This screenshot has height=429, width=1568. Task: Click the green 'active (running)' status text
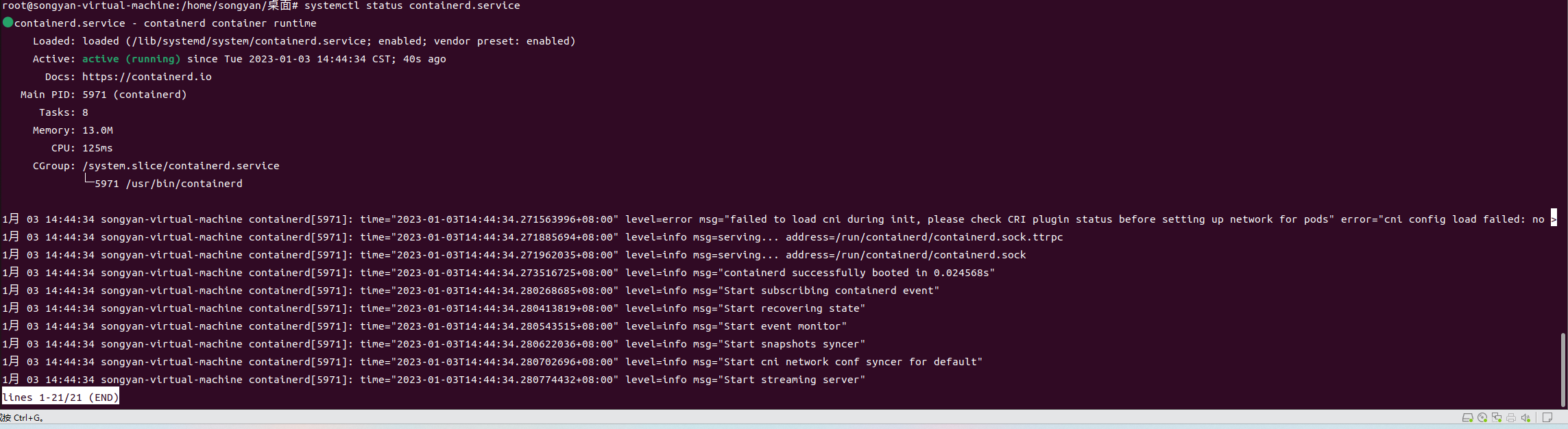tap(132, 59)
